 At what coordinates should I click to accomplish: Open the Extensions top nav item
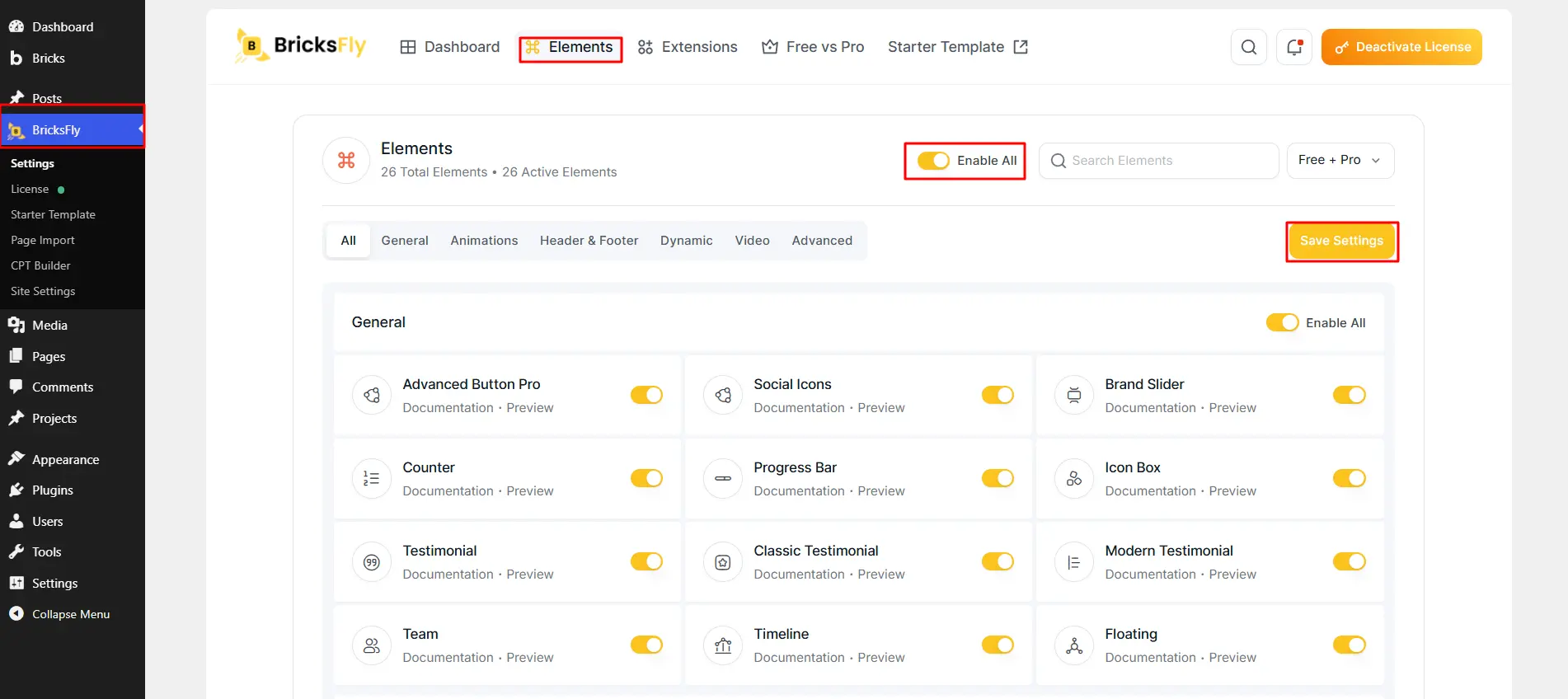tap(688, 47)
